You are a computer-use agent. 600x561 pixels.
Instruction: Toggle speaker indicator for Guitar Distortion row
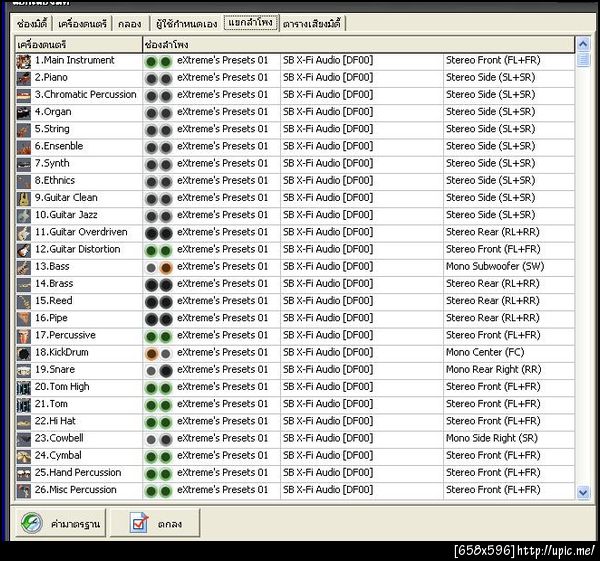tap(158, 250)
